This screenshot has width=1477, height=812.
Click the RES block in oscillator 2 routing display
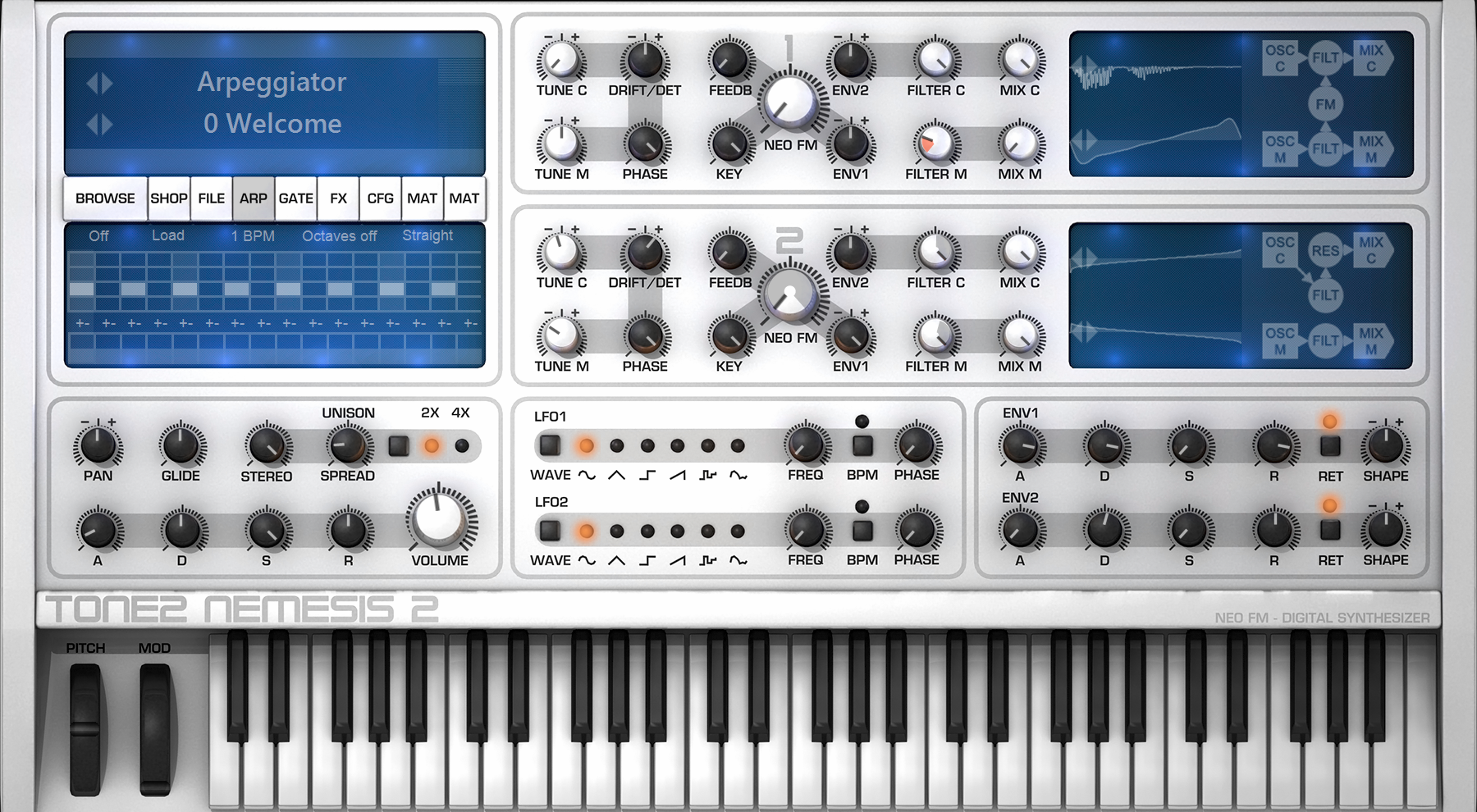1325,251
